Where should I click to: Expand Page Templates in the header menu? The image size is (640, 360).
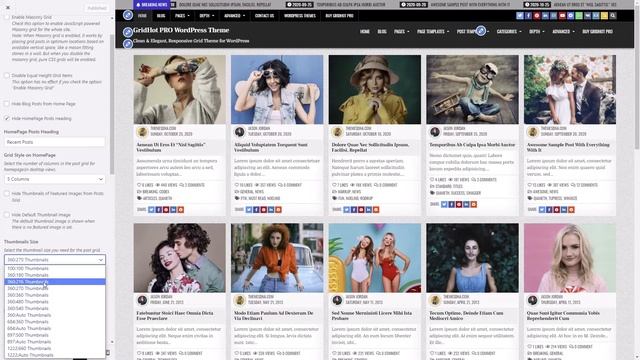coord(433,31)
